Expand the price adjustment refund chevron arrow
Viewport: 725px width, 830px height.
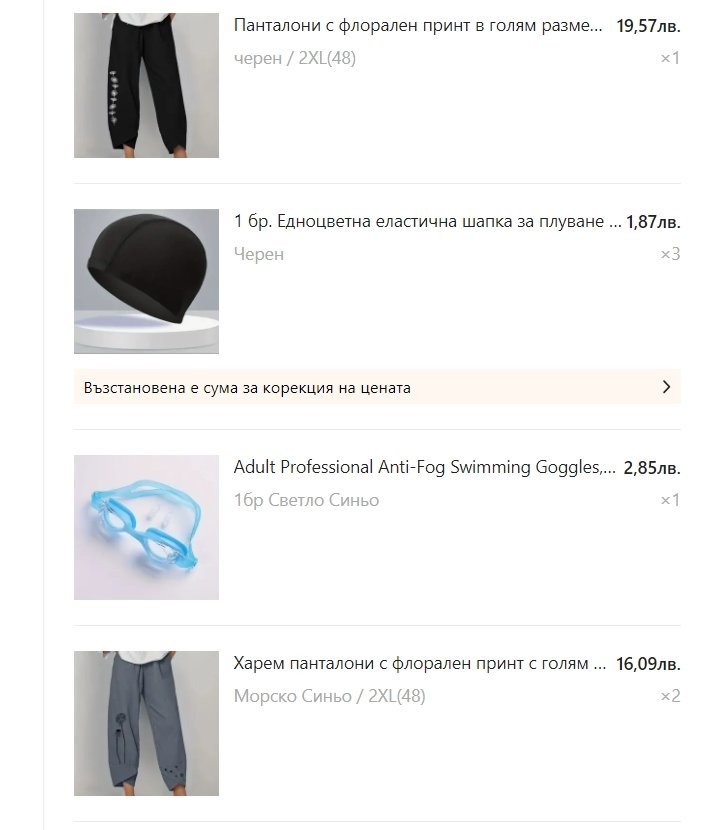pyautogui.click(x=666, y=387)
